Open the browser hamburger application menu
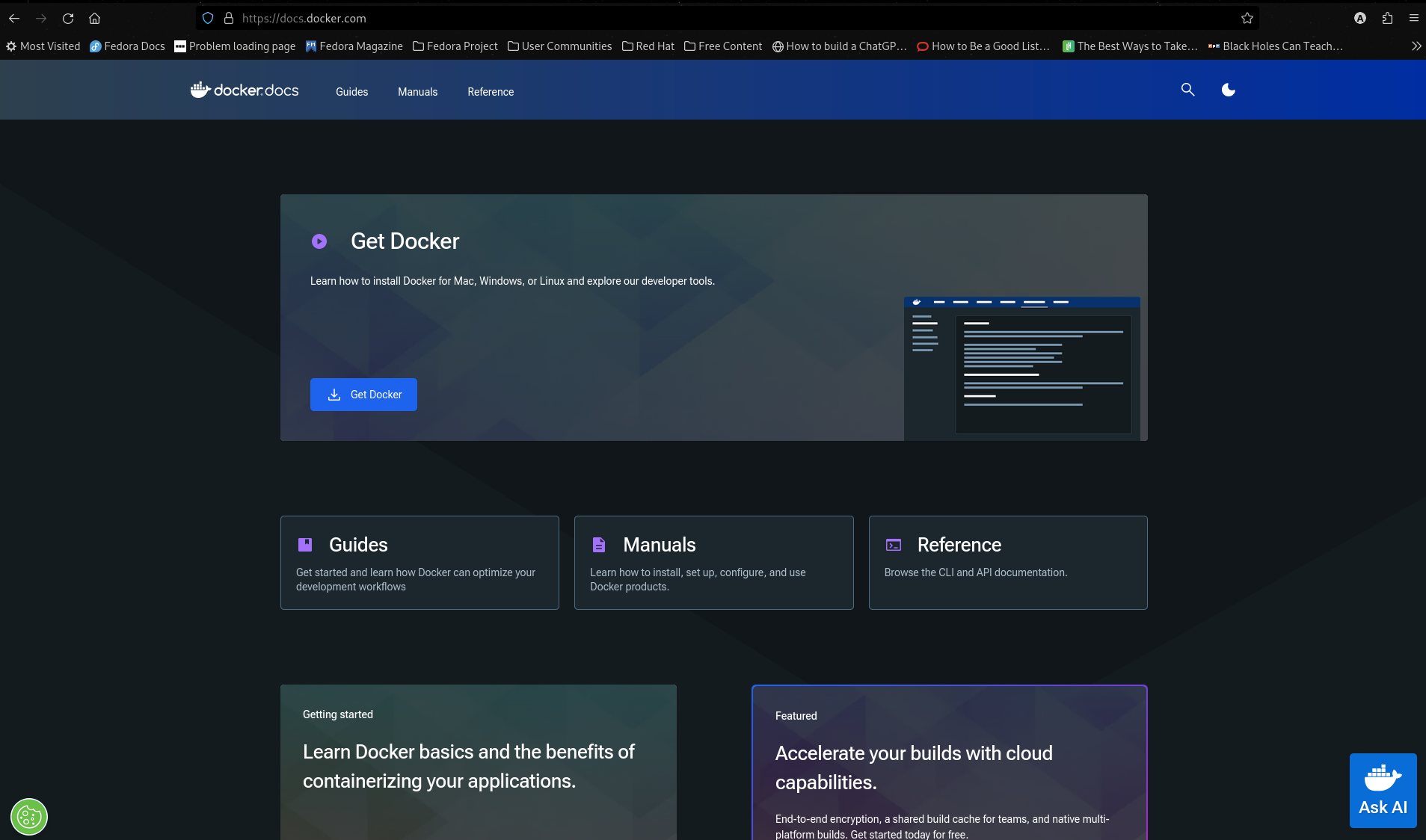1426x840 pixels. [1413, 18]
